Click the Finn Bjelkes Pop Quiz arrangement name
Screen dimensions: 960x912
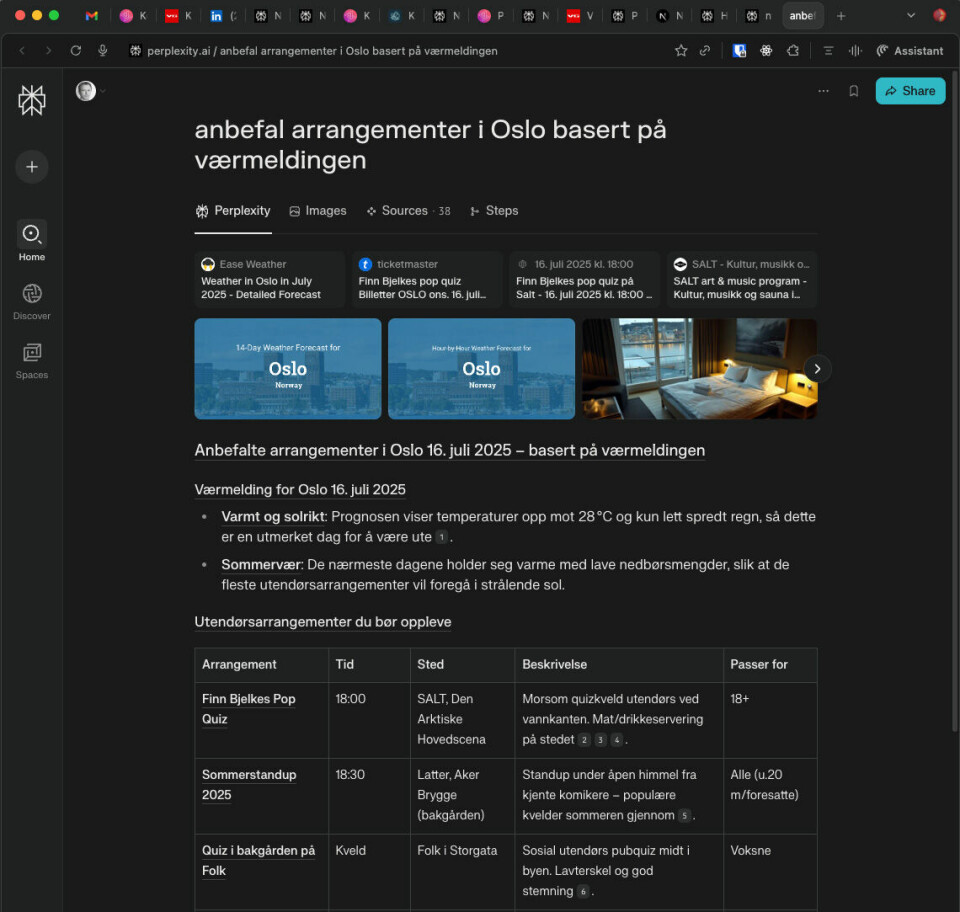point(249,709)
